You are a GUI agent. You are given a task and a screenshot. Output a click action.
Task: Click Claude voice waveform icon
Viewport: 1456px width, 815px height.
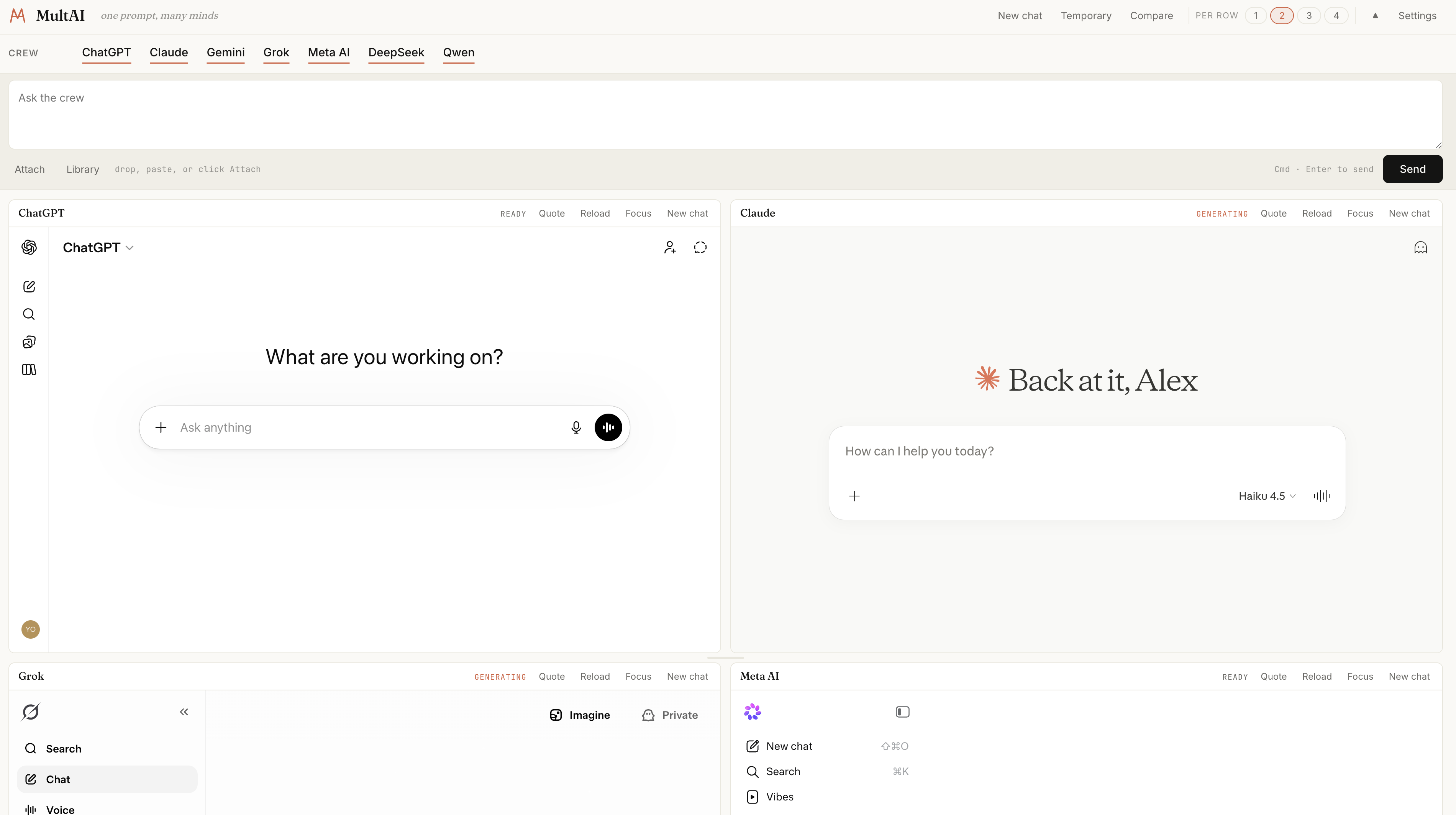1322,496
